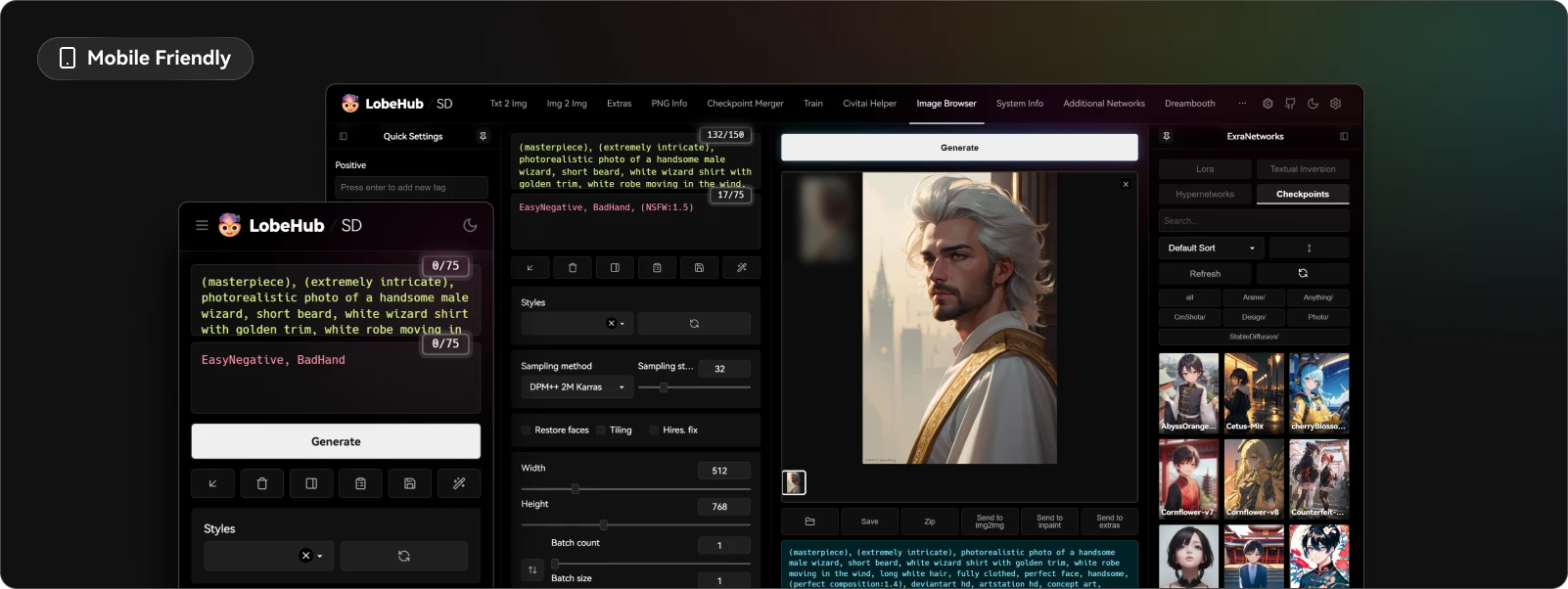Switch to the Txt 2 Img tab
This screenshot has width=1568, height=589.
[508, 104]
